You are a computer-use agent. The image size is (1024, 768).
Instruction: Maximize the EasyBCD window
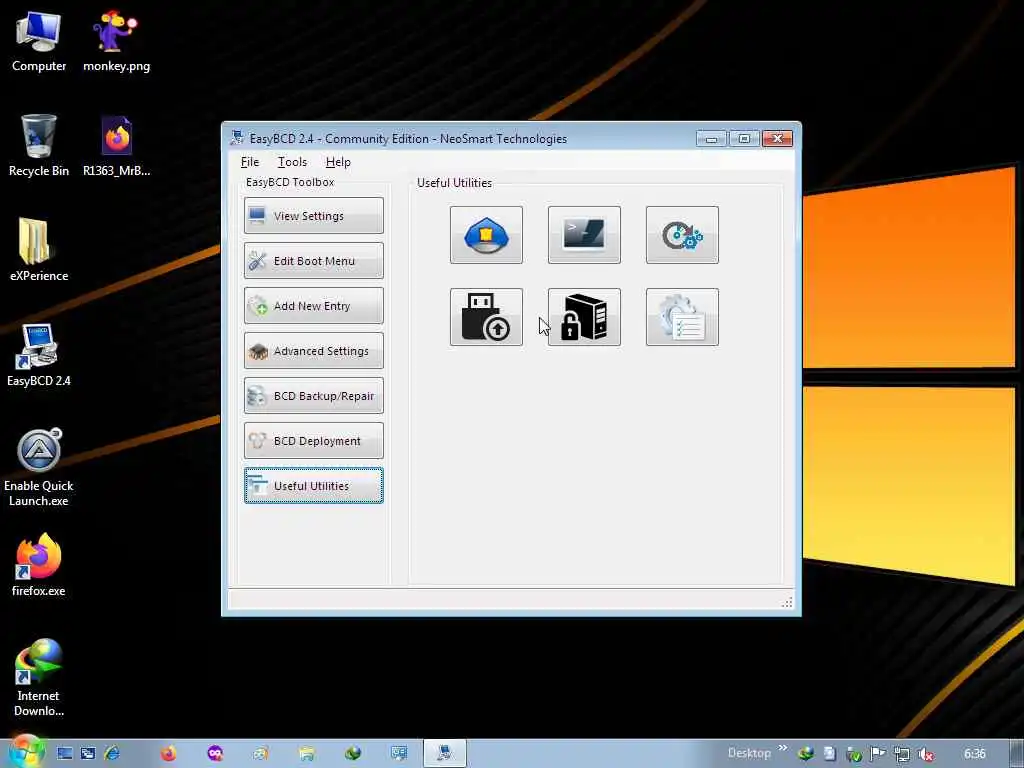point(744,138)
